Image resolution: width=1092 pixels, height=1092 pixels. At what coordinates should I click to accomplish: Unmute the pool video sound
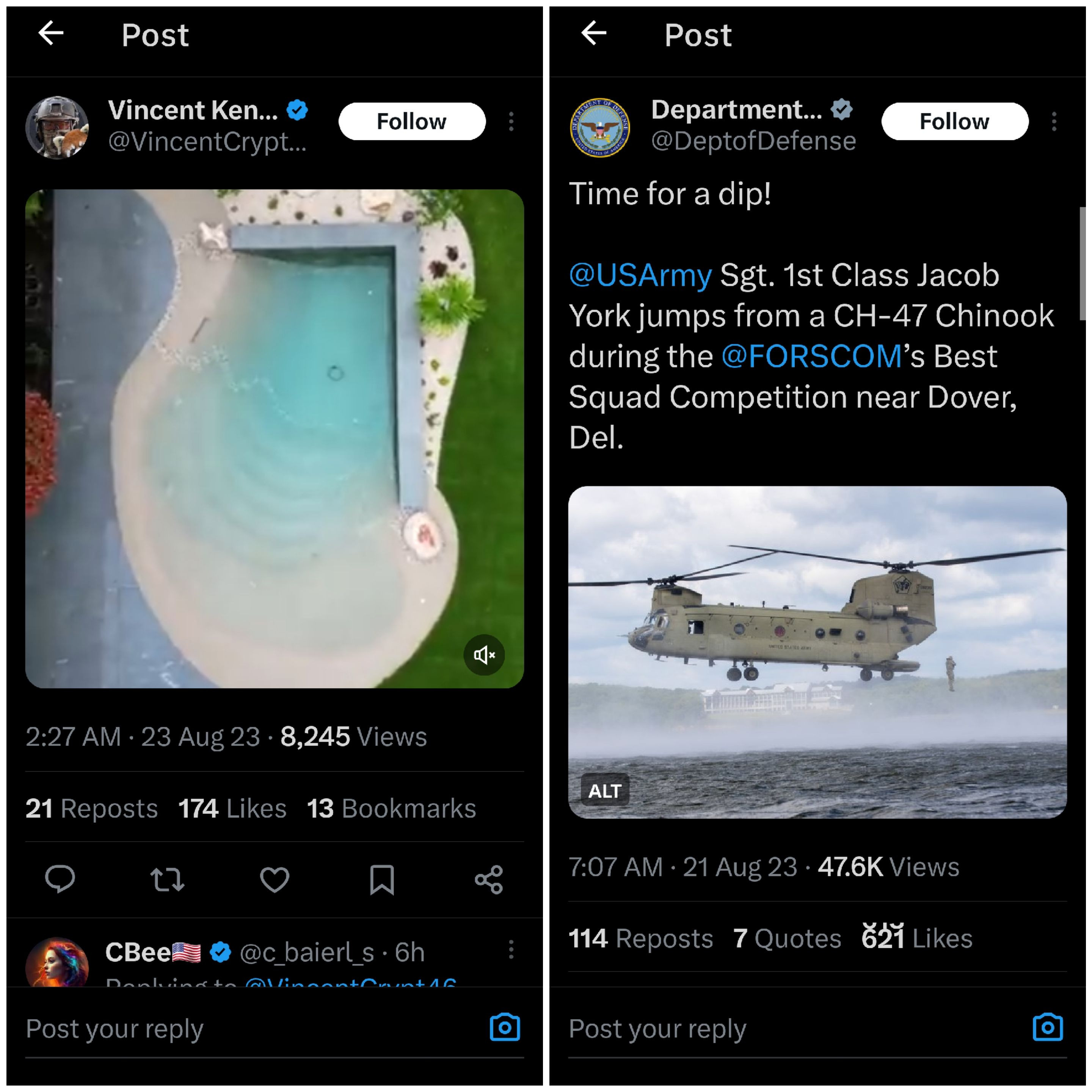click(485, 655)
